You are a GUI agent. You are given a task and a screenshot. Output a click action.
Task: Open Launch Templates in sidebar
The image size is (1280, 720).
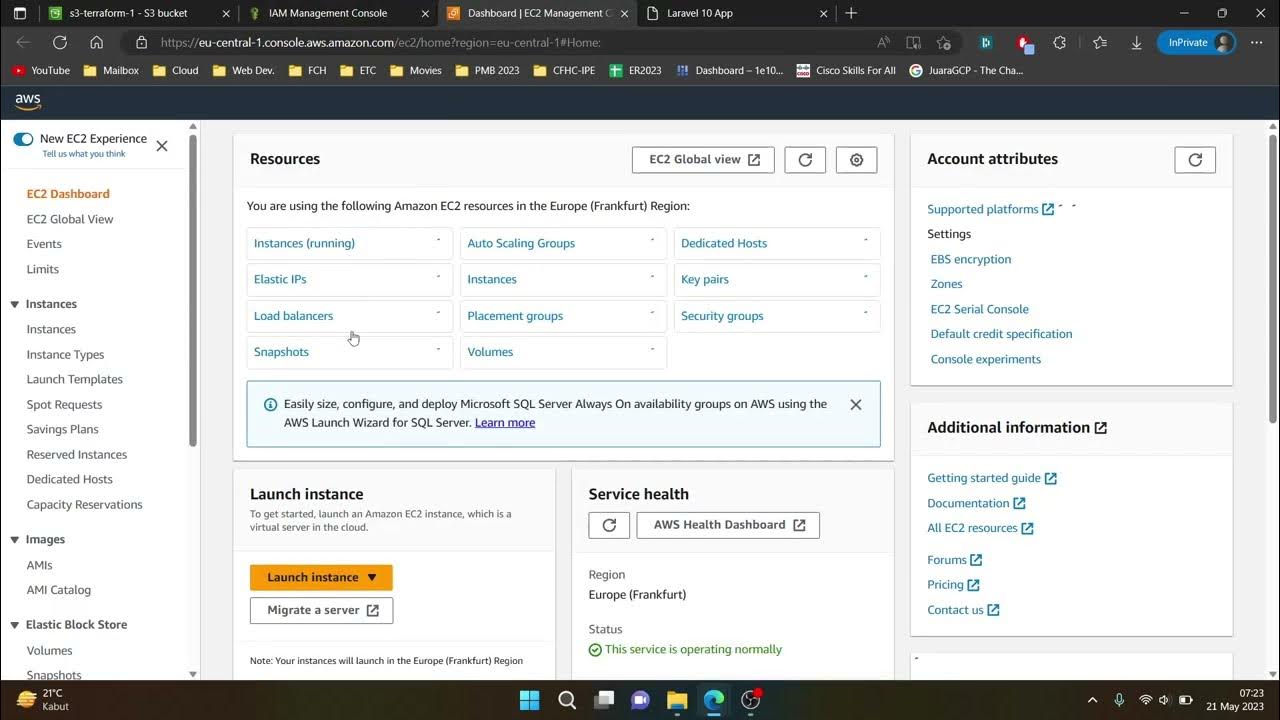click(75, 380)
